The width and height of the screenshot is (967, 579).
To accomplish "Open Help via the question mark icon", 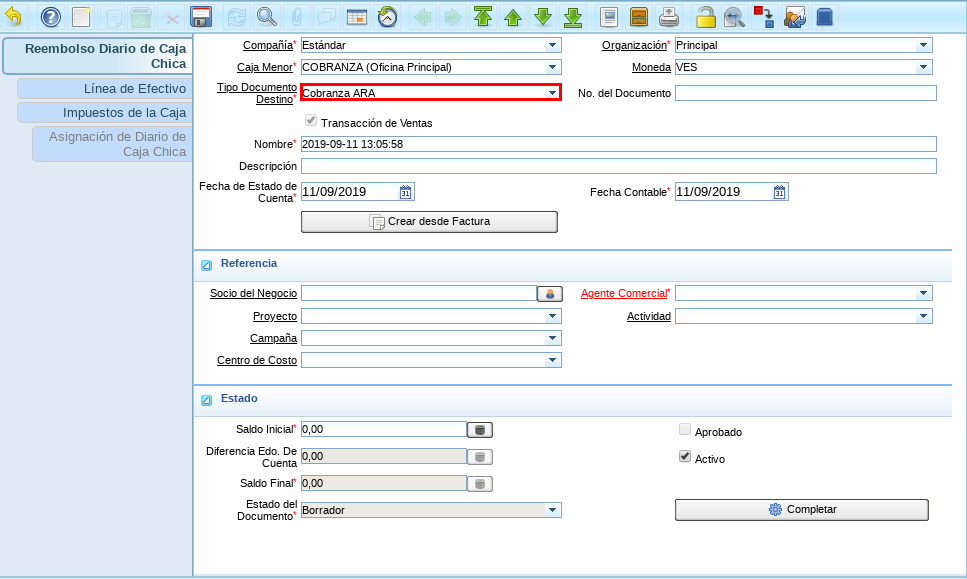I will 50,17.
